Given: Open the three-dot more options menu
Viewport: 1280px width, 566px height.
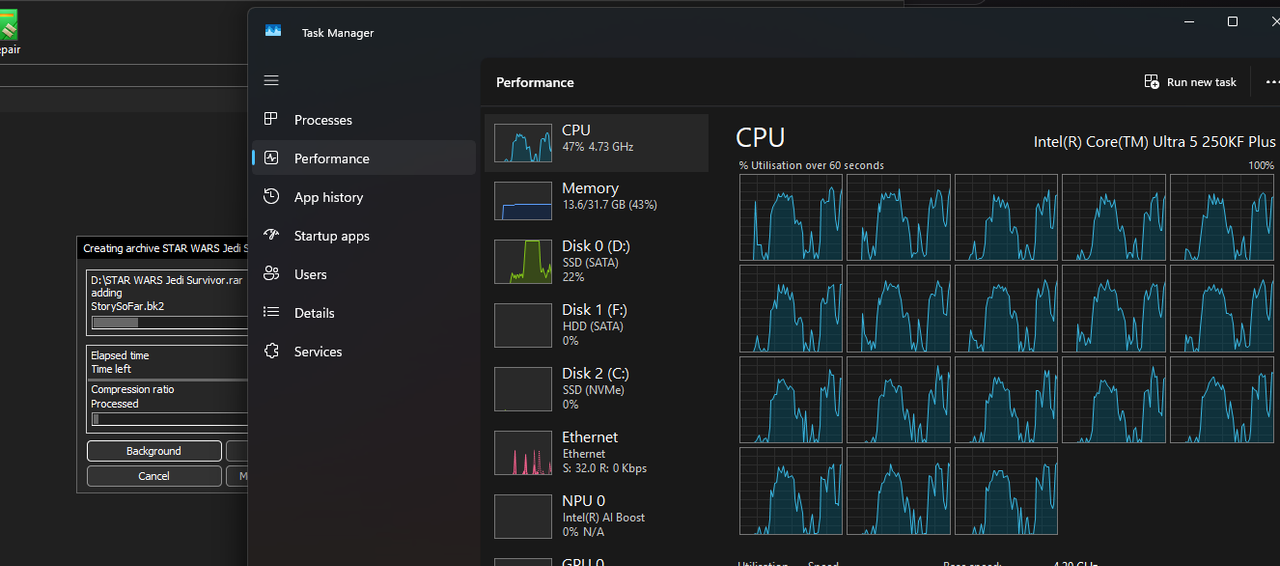Looking at the screenshot, I should (x=1272, y=82).
